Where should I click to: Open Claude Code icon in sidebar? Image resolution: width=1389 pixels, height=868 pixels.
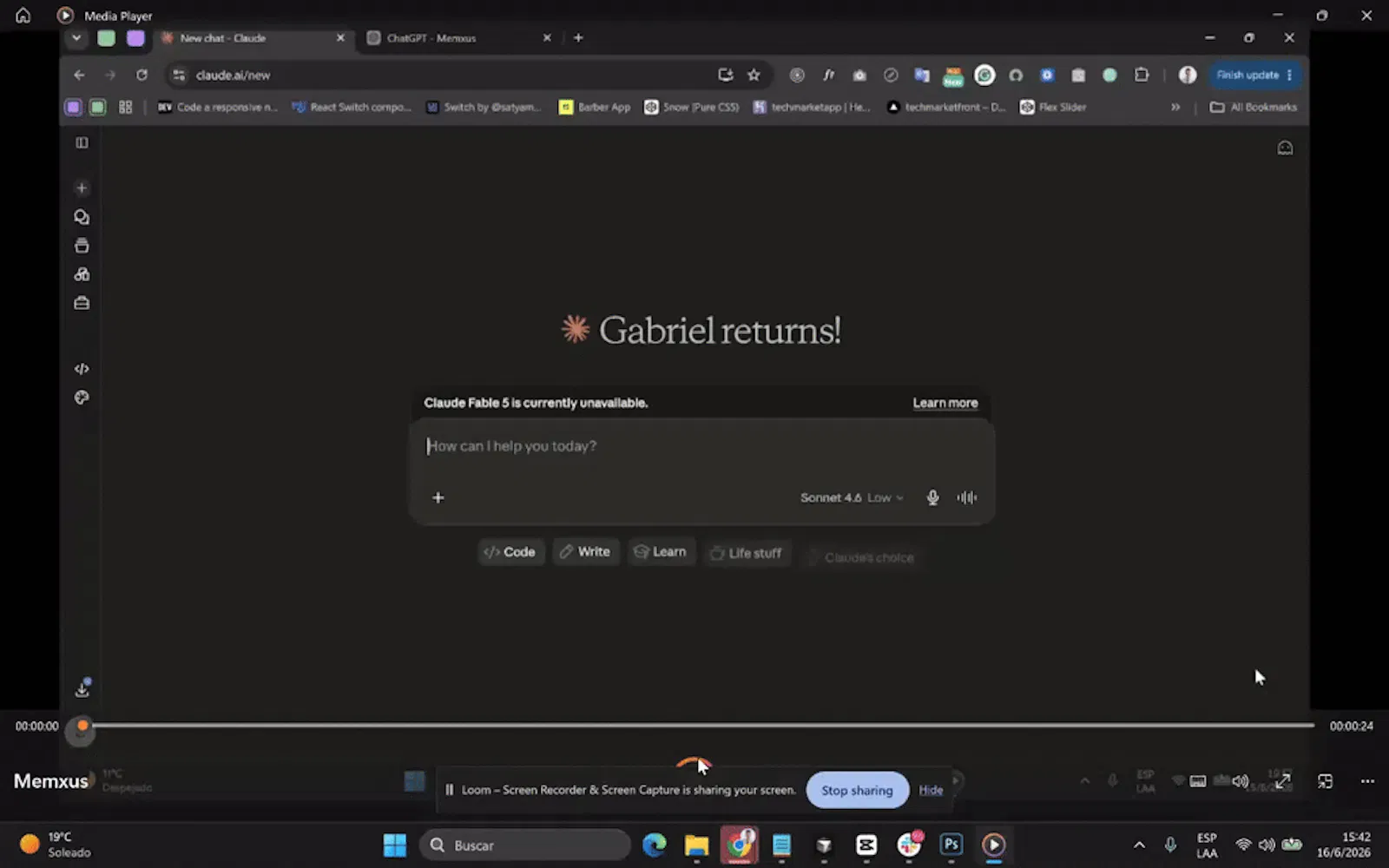coord(82,369)
